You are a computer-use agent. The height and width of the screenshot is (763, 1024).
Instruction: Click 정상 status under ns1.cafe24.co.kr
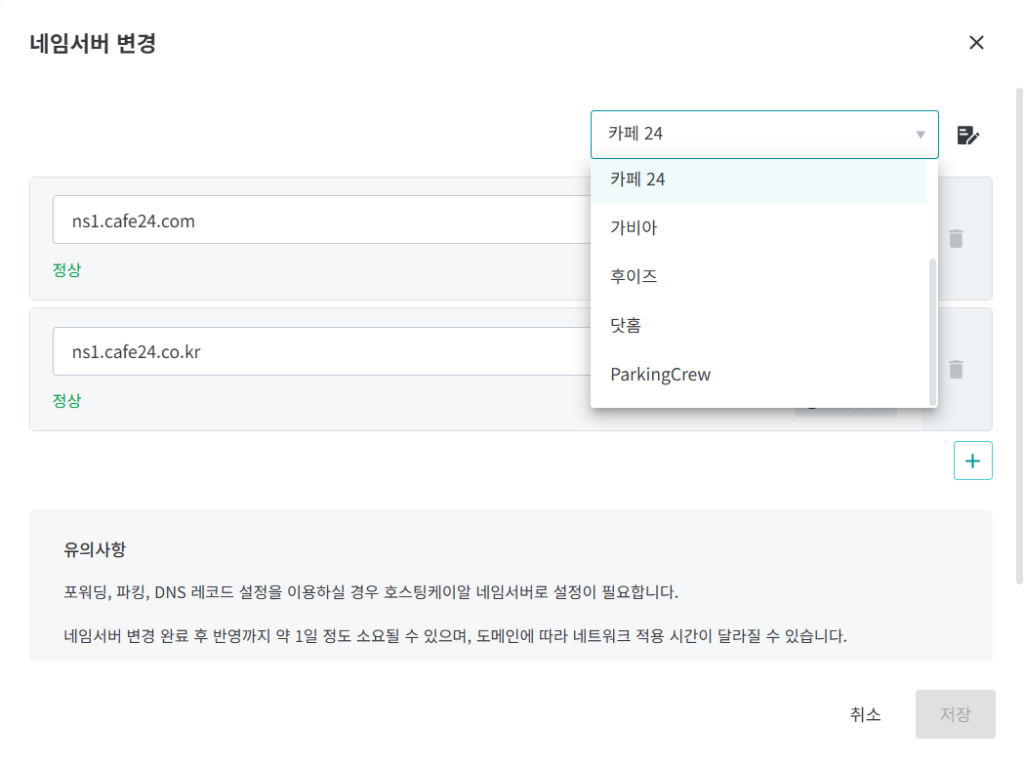[67, 401]
